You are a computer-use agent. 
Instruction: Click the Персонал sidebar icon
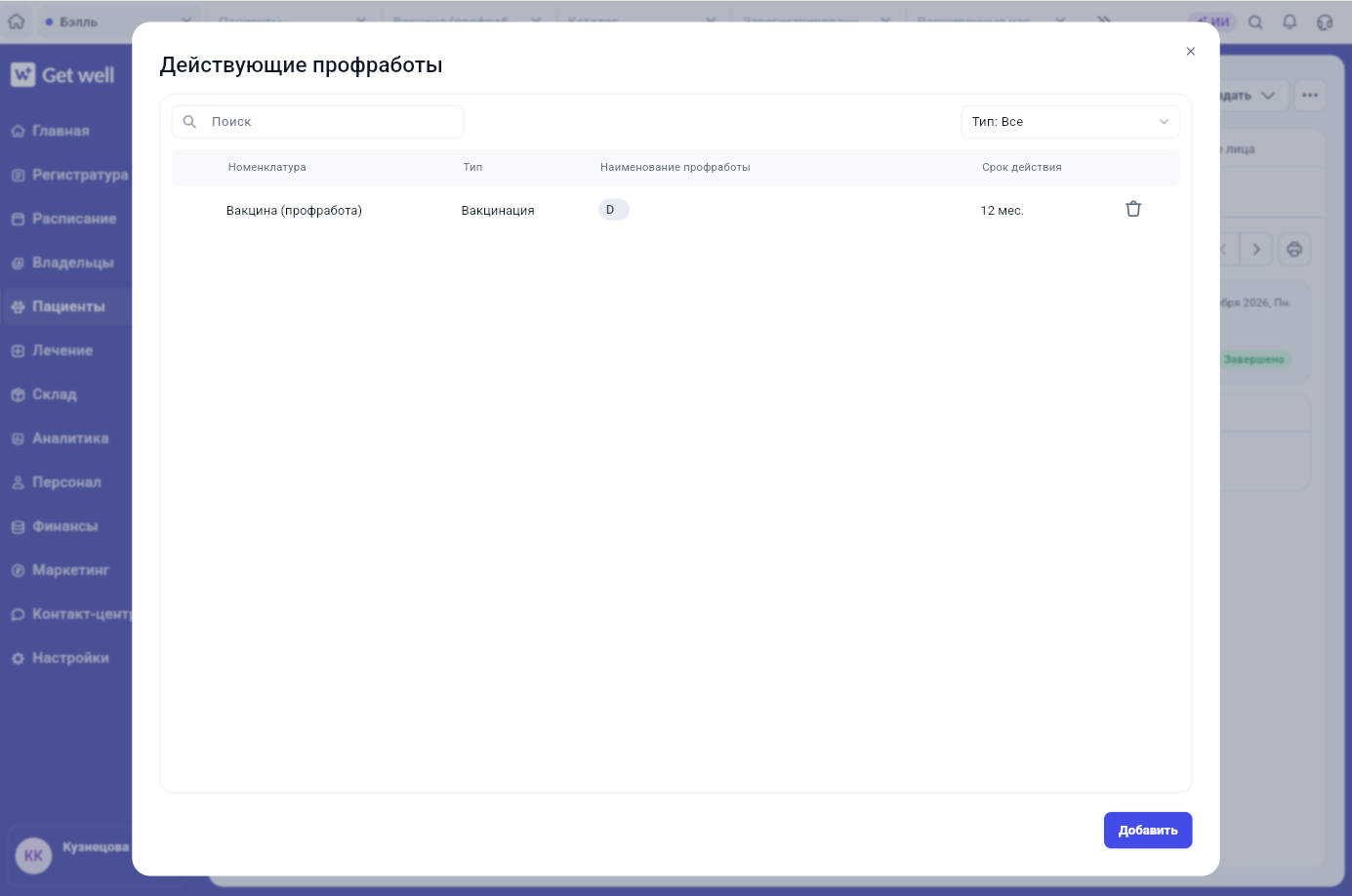[18, 482]
